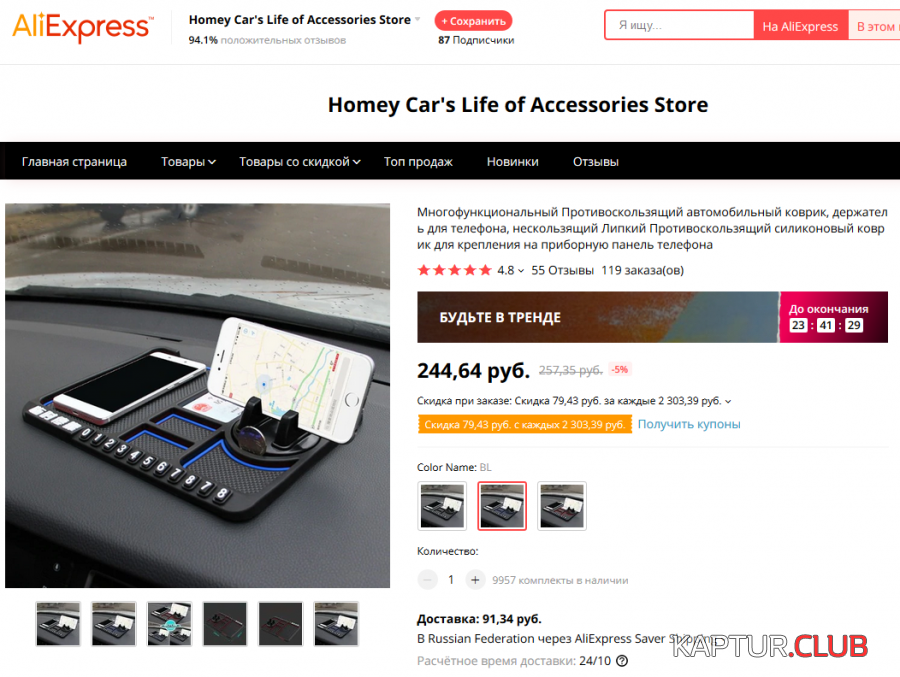
Task: Increase quantity with the plus button
Action: pyautogui.click(x=475, y=580)
